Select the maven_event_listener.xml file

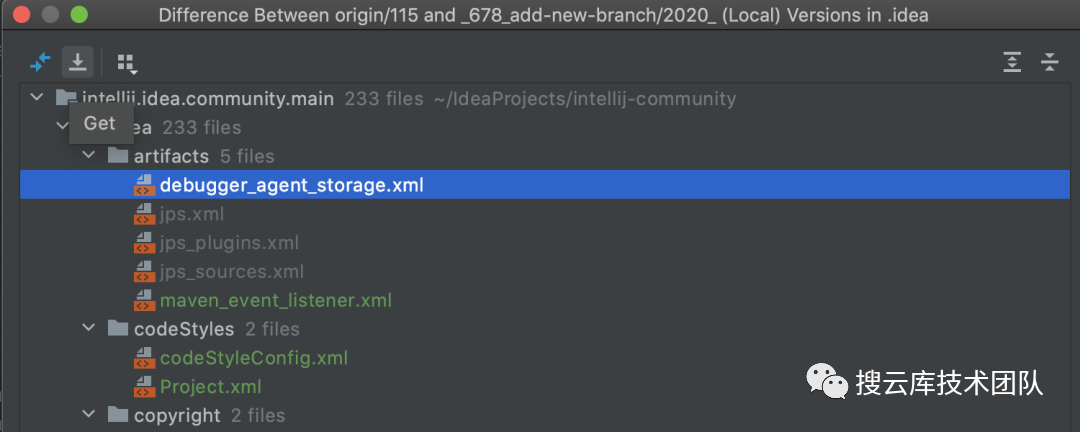pos(276,301)
